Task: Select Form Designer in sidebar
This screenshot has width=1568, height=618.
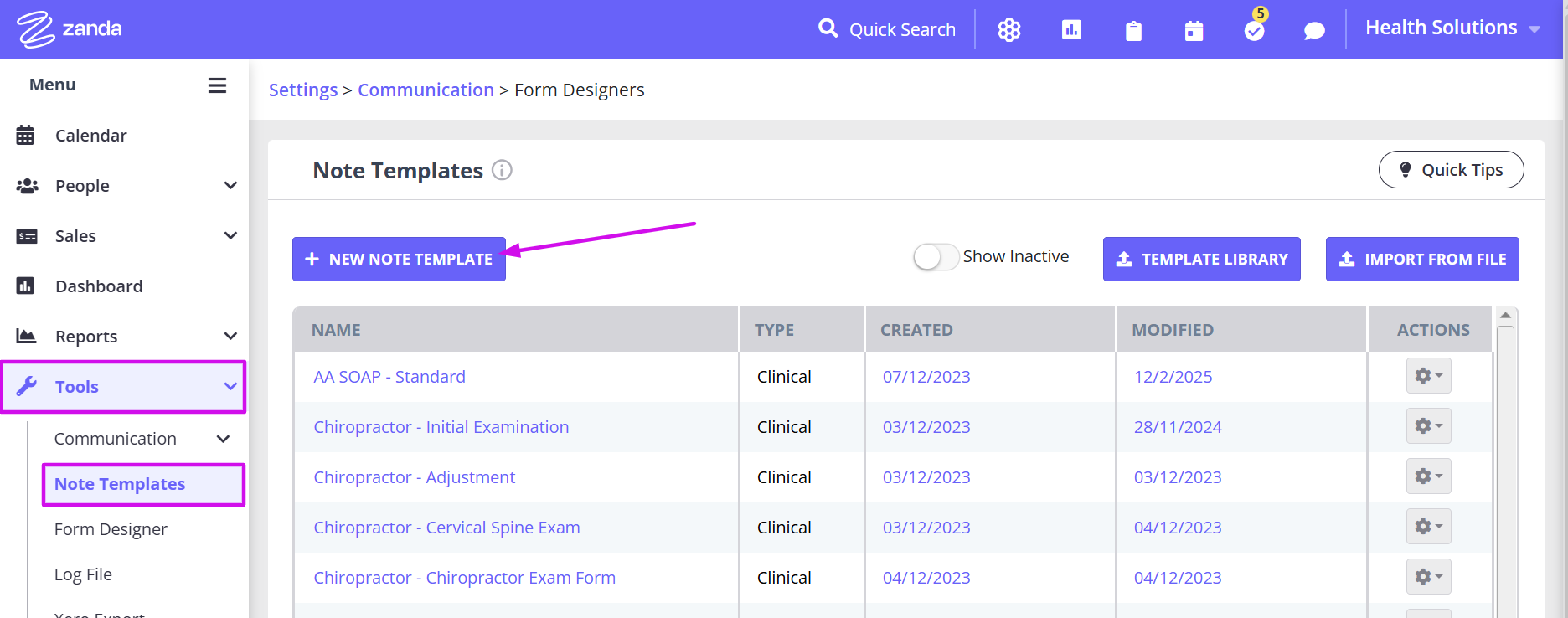Action: point(111,529)
